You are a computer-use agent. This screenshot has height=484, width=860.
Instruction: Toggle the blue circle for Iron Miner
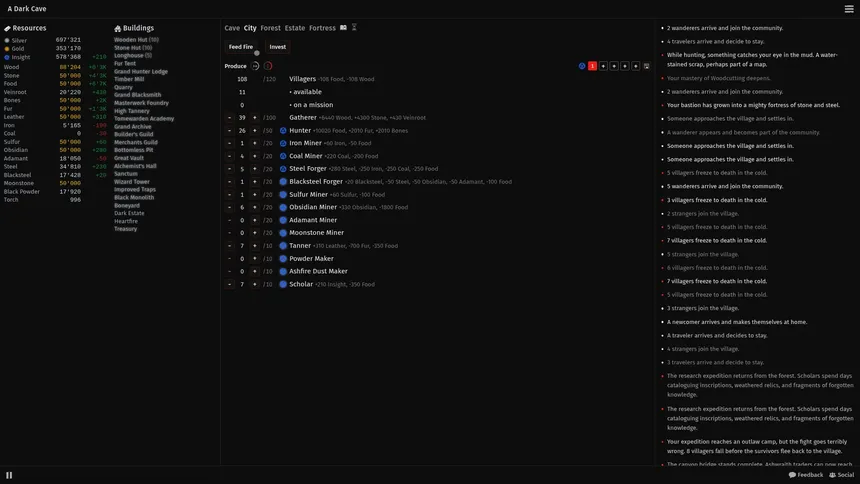pyautogui.click(x=283, y=143)
